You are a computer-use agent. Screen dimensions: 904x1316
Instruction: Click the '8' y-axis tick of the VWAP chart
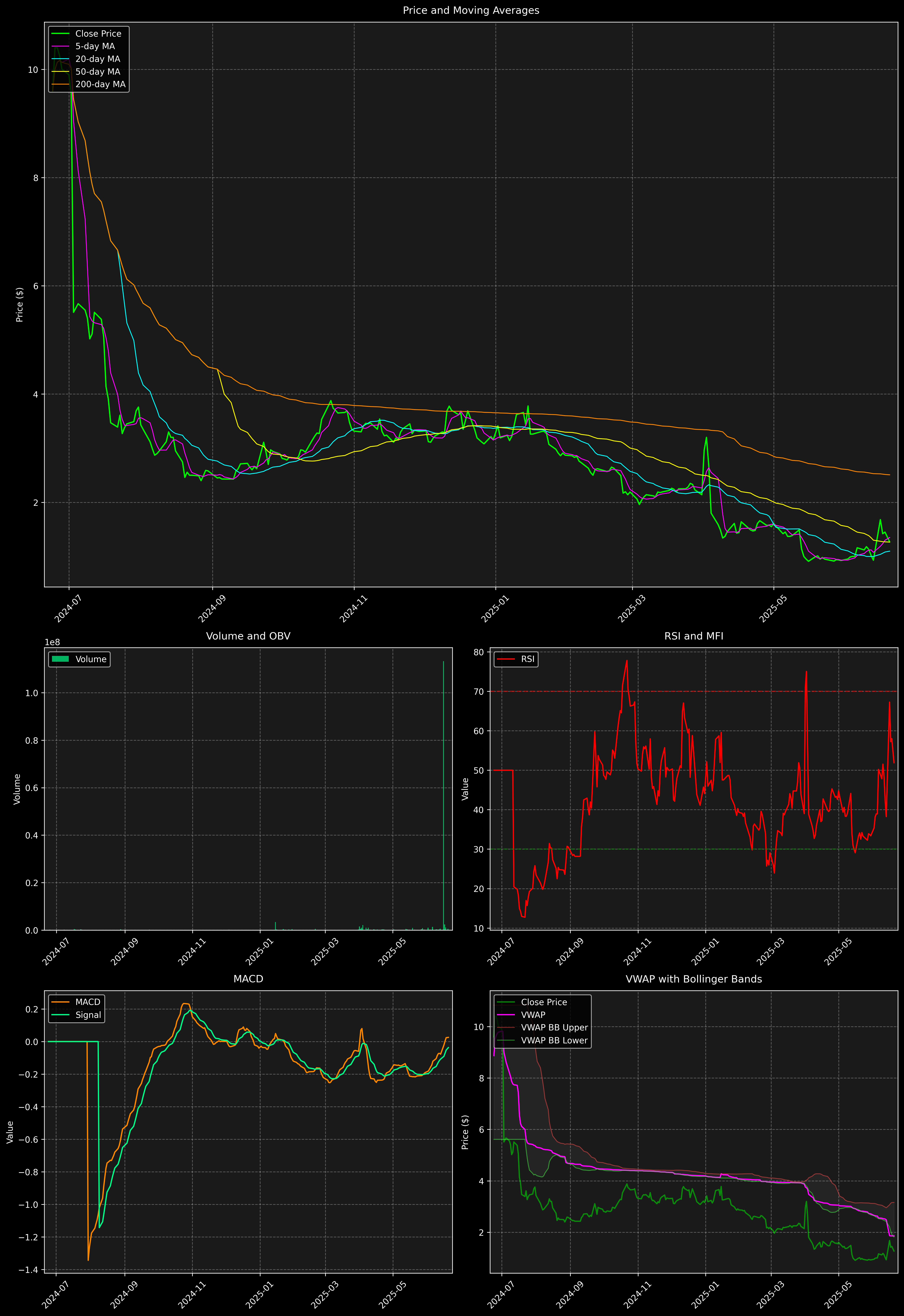coord(482,1078)
